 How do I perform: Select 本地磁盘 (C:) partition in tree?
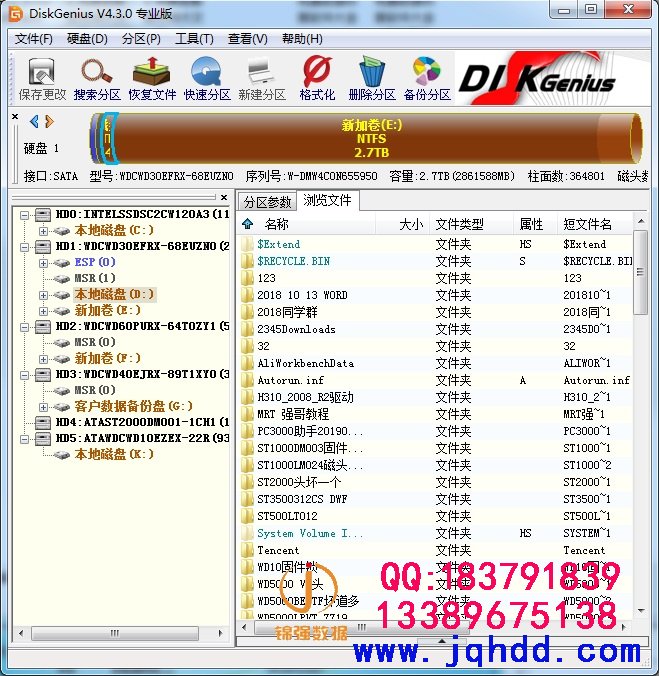click(x=114, y=230)
